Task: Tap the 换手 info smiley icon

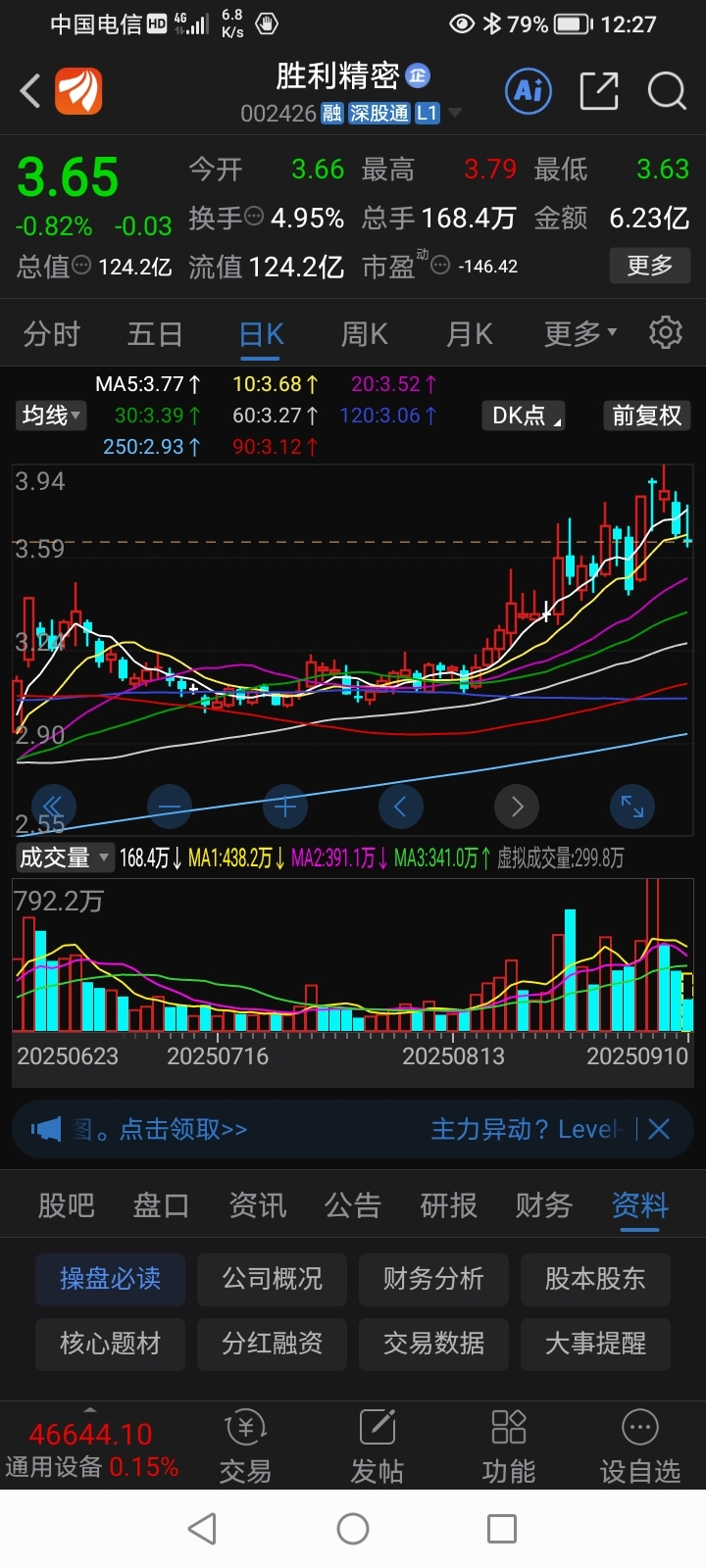Action: 254,216
